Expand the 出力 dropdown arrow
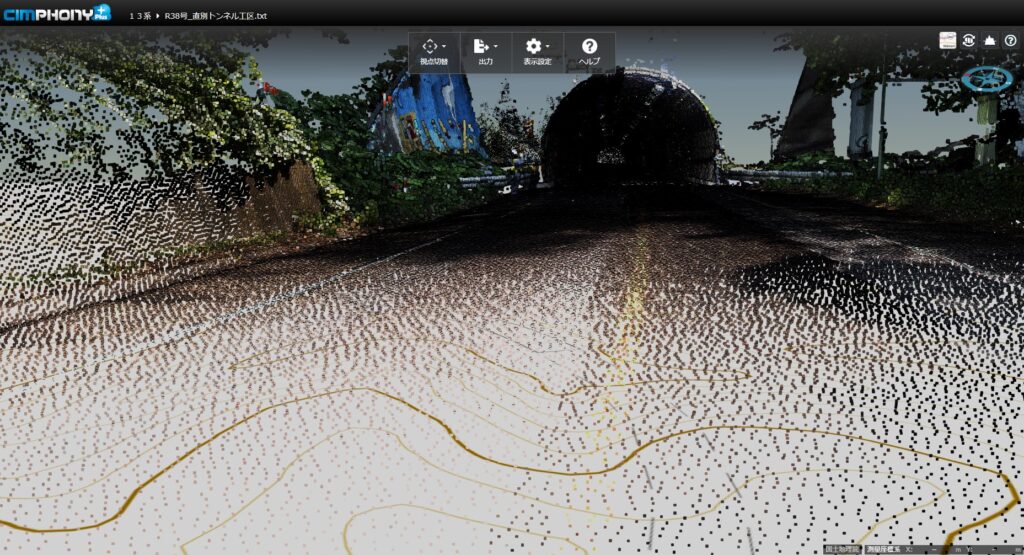1024x555 pixels. pyautogui.click(x=495, y=47)
